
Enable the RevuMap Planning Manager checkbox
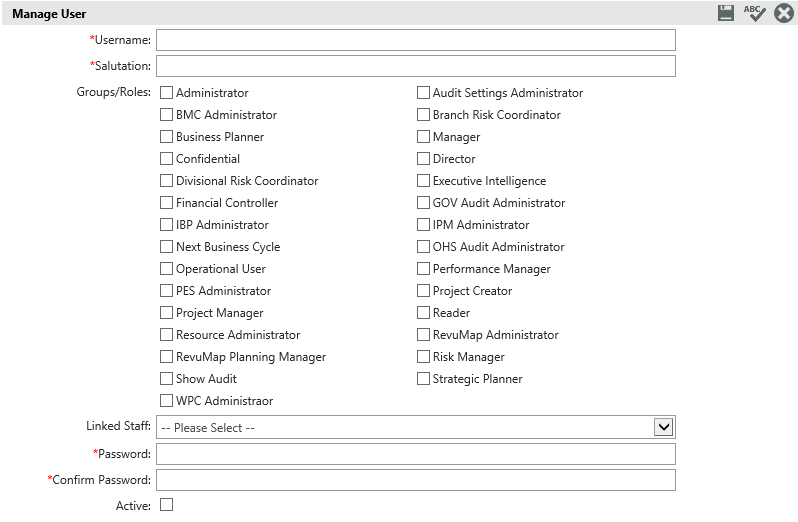tap(167, 357)
